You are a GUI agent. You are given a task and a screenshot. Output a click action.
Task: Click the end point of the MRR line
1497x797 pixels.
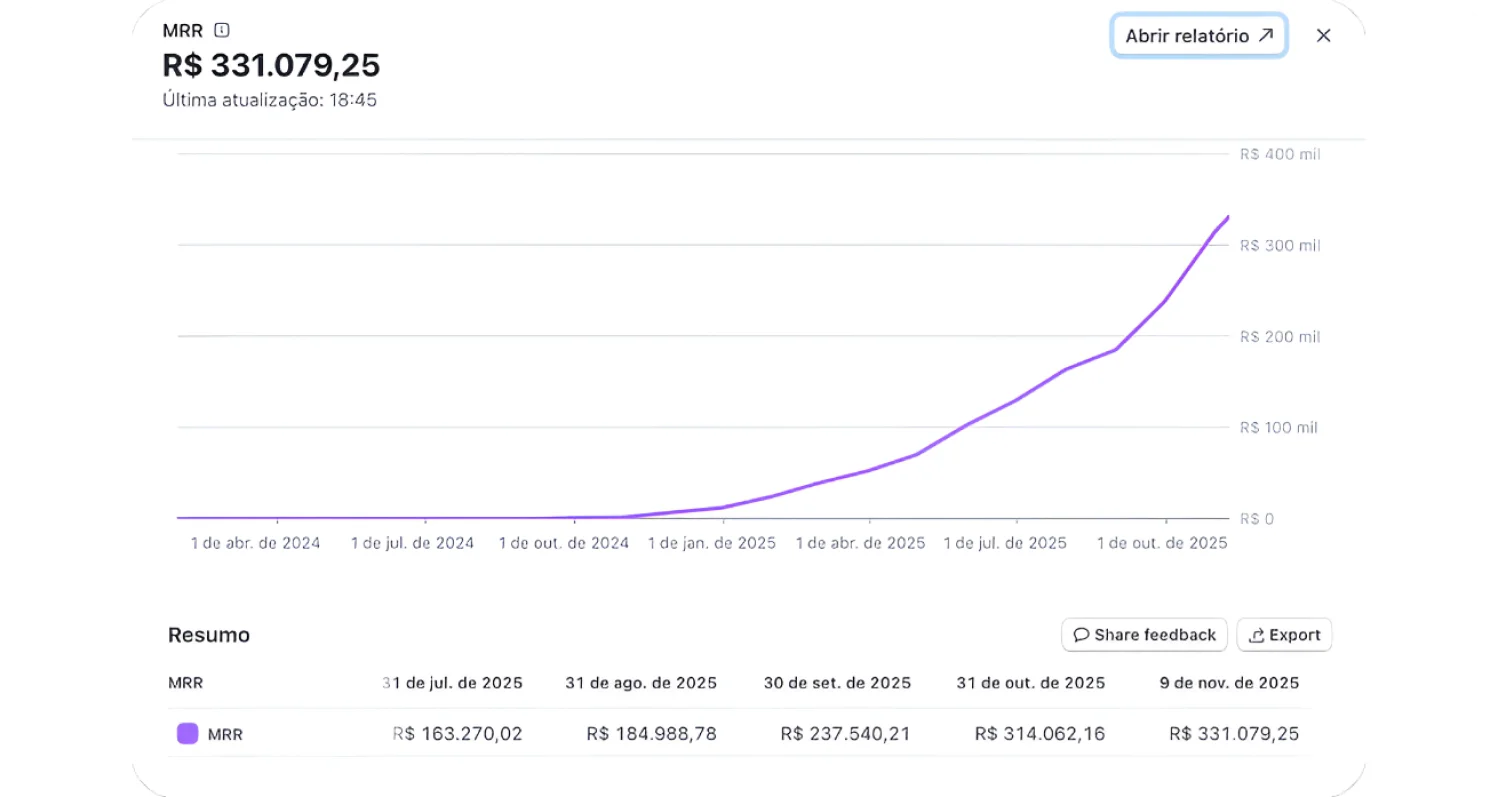(1228, 217)
